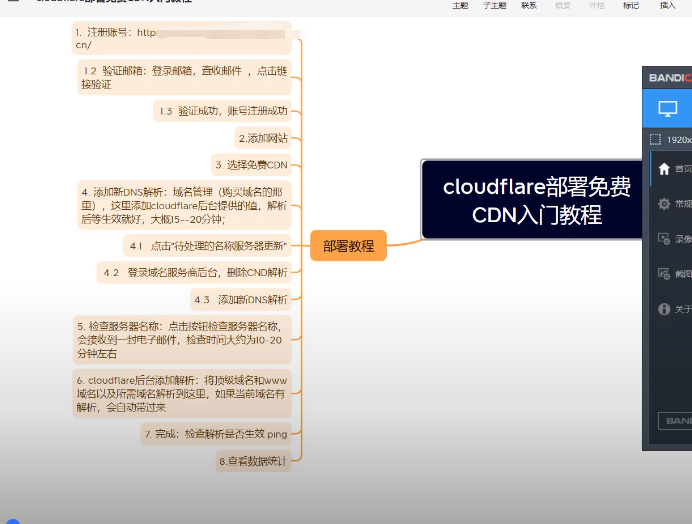Open the Bandicam 截图 image settings tab
The height and width of the screenshot is (524, 692).
[x=674, y=274]
